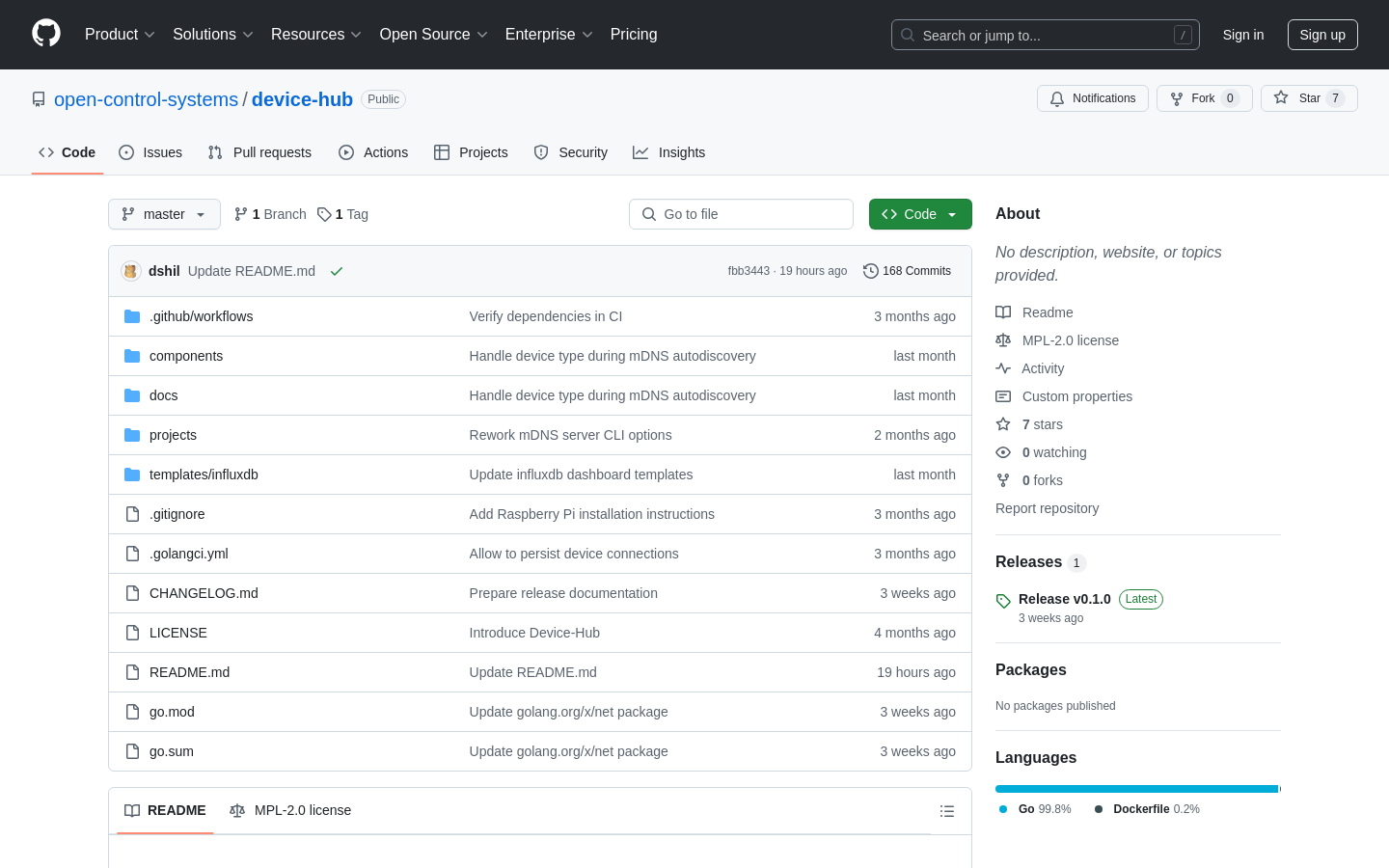The width and height of the screenshot is (1389, 868).
Task: Click the fork icon by 0 forks
Action: click(x=1003, y=480)
